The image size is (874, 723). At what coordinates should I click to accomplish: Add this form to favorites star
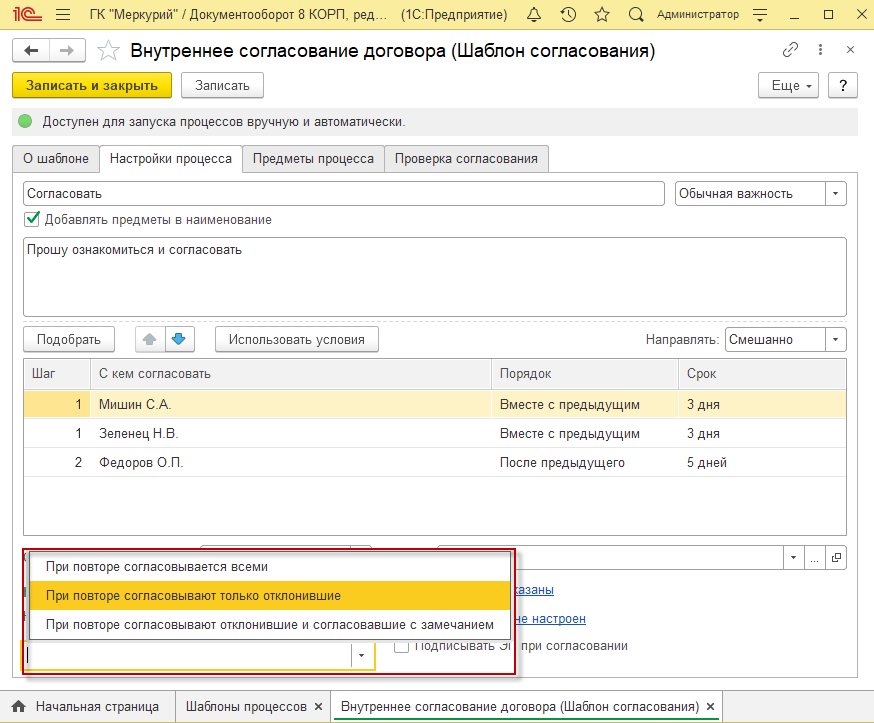pyautogui.click(x=108, y=51)
